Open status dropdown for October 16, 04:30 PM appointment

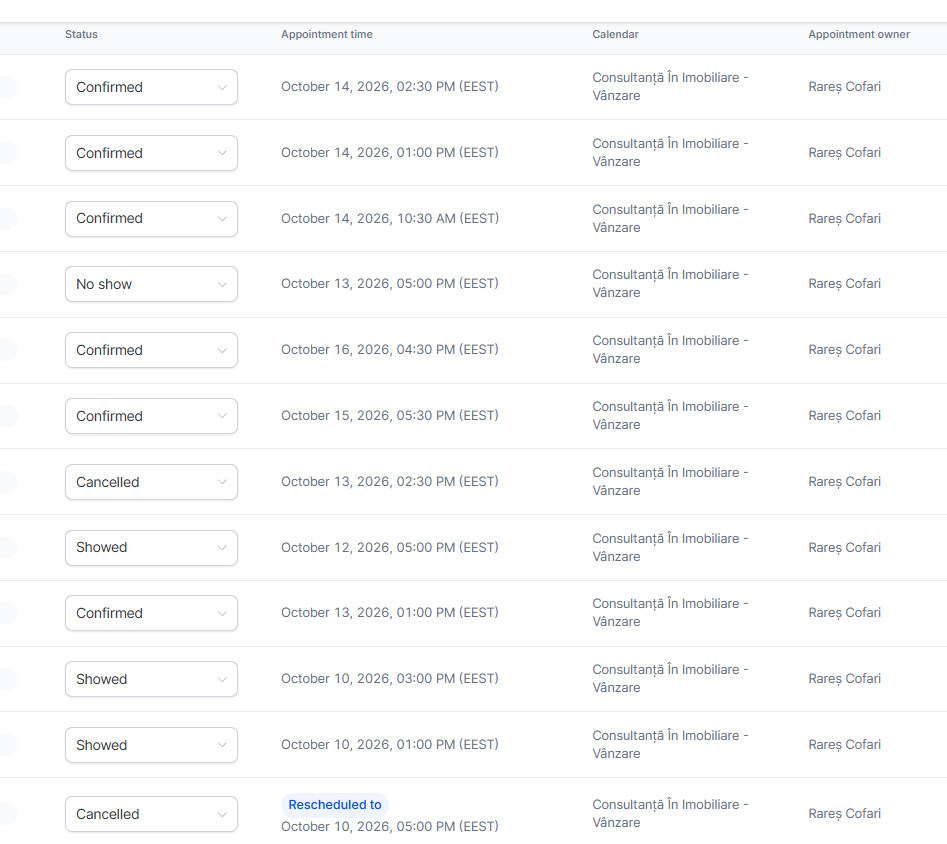[151, 350]
